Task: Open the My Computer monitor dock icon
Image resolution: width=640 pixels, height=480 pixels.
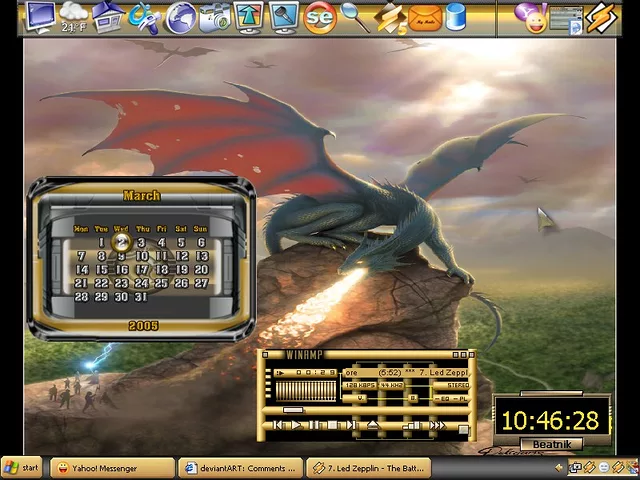Action: pyautogui.click(x=40, y=17)
